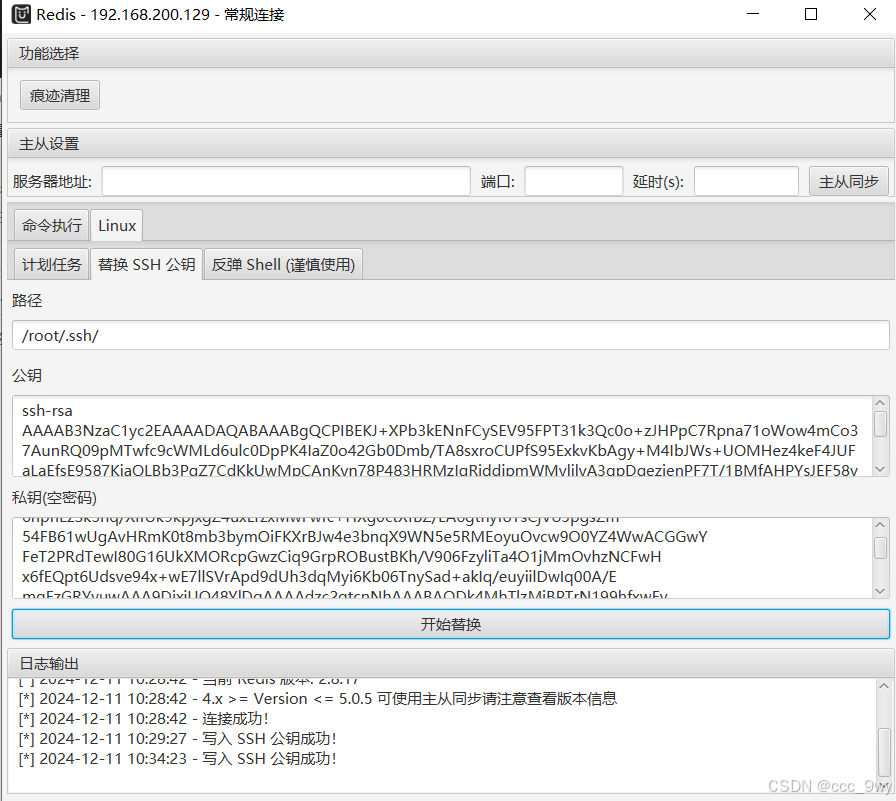The image size is (896, 801).
Task: Focus the 服务器地址 input field
Action: (x=286, y=182)
